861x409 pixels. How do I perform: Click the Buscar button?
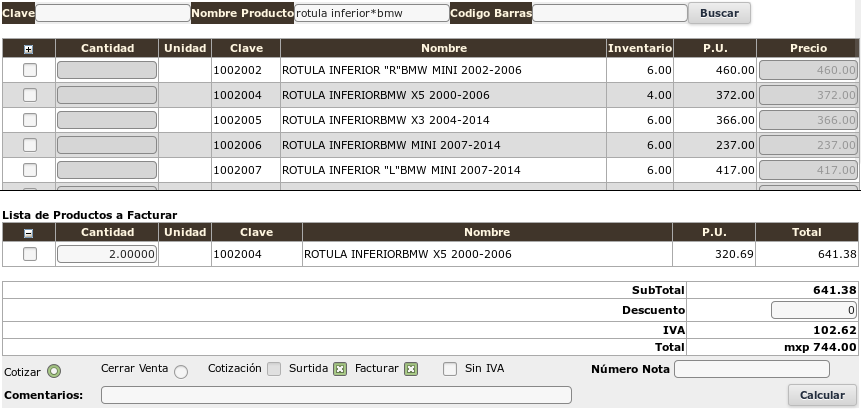[x=719, y=13]
